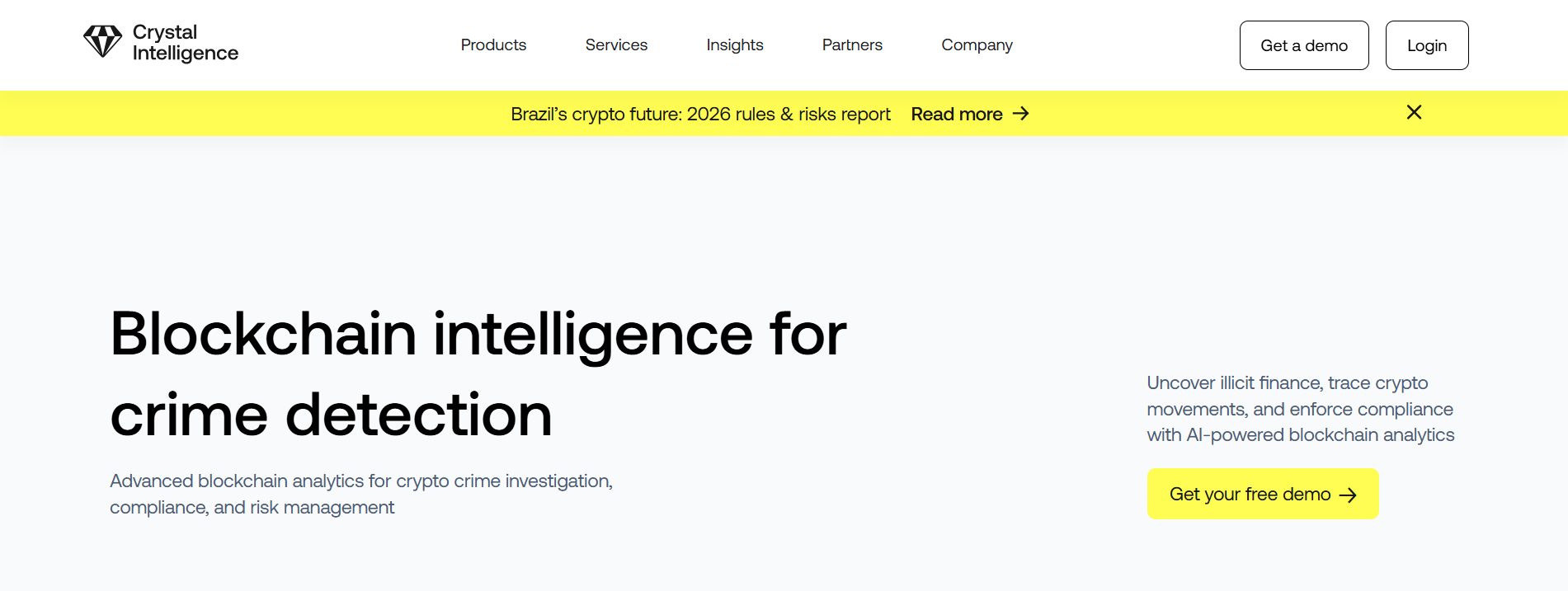Open the Products dropdown
1568x591 pixels.
coord(492,45)
